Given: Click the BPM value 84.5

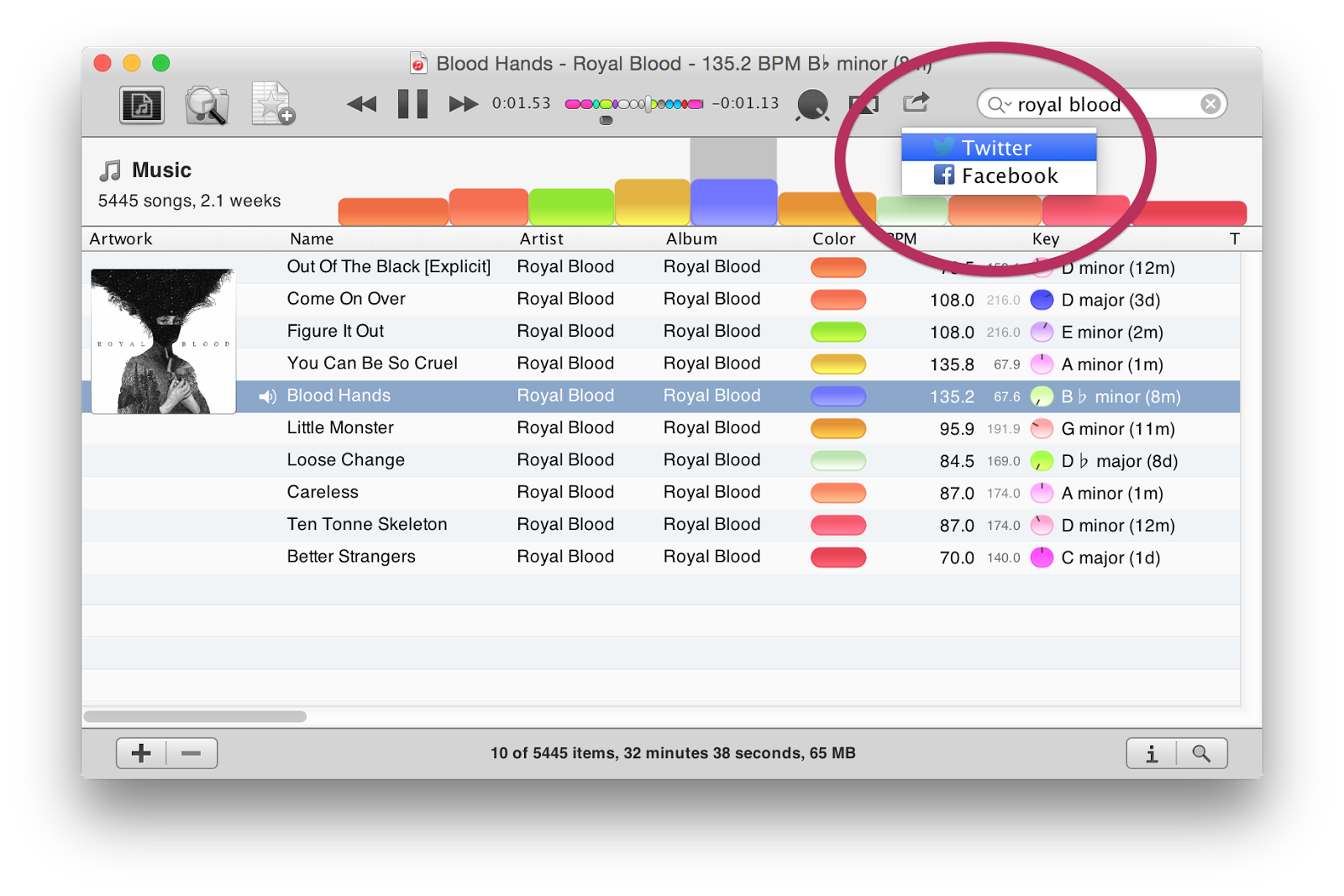Looking at the screenshot, I should (957, 461).
